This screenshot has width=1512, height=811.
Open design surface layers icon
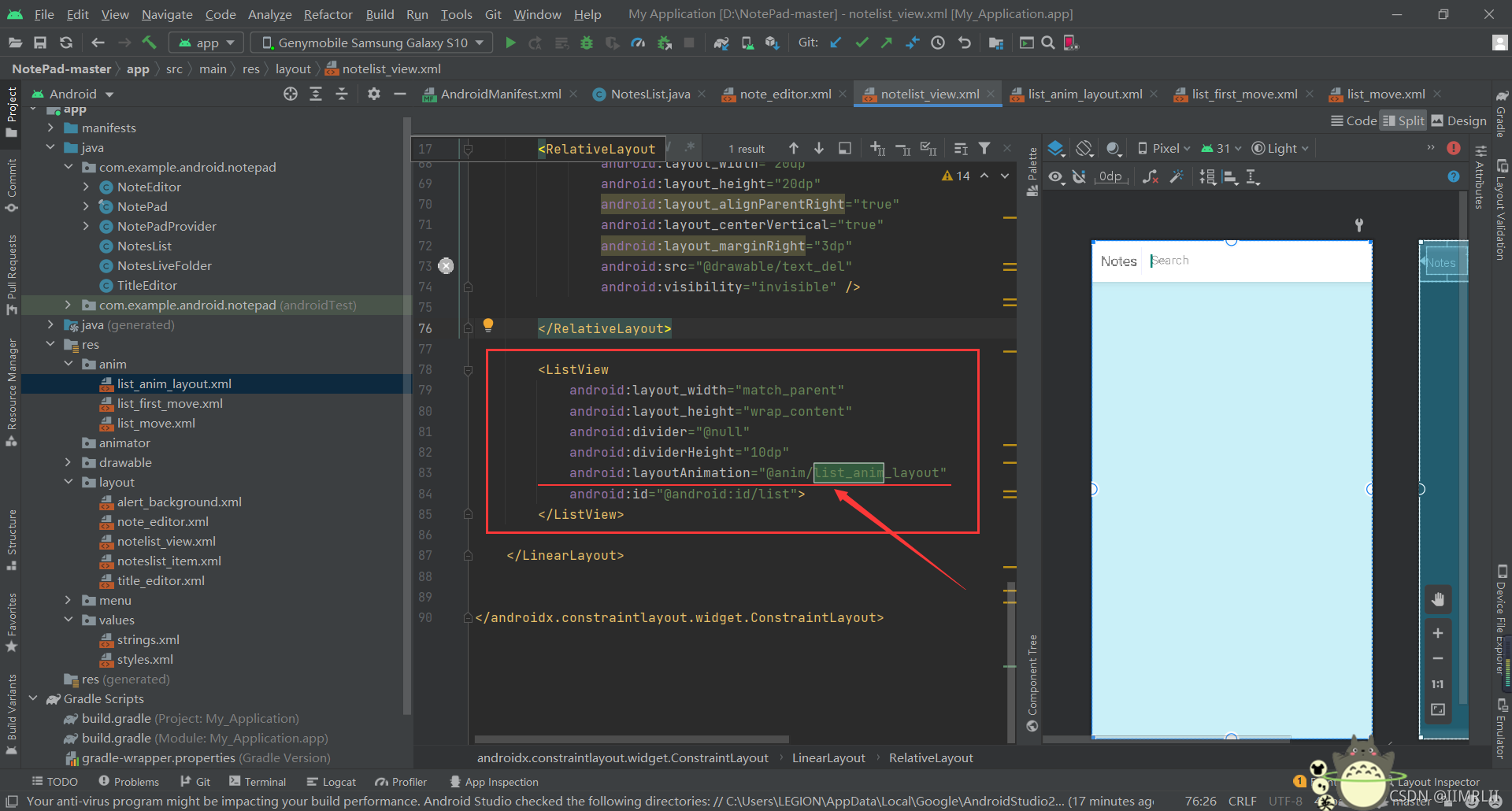tap(1057, 148)
